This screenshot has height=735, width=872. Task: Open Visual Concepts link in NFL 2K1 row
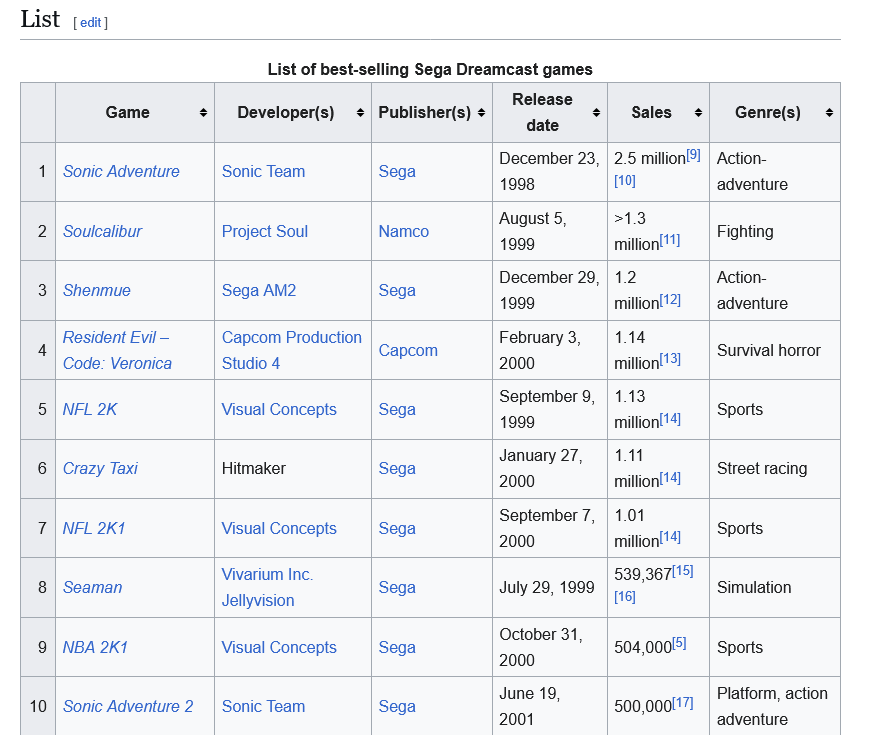click(x=279, y=528)
